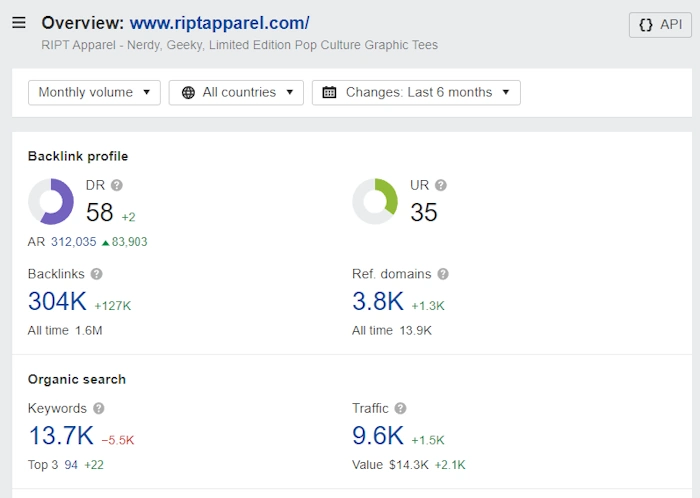
Task: Click the +1.3K ref. domains change
Action: [428, 306]
